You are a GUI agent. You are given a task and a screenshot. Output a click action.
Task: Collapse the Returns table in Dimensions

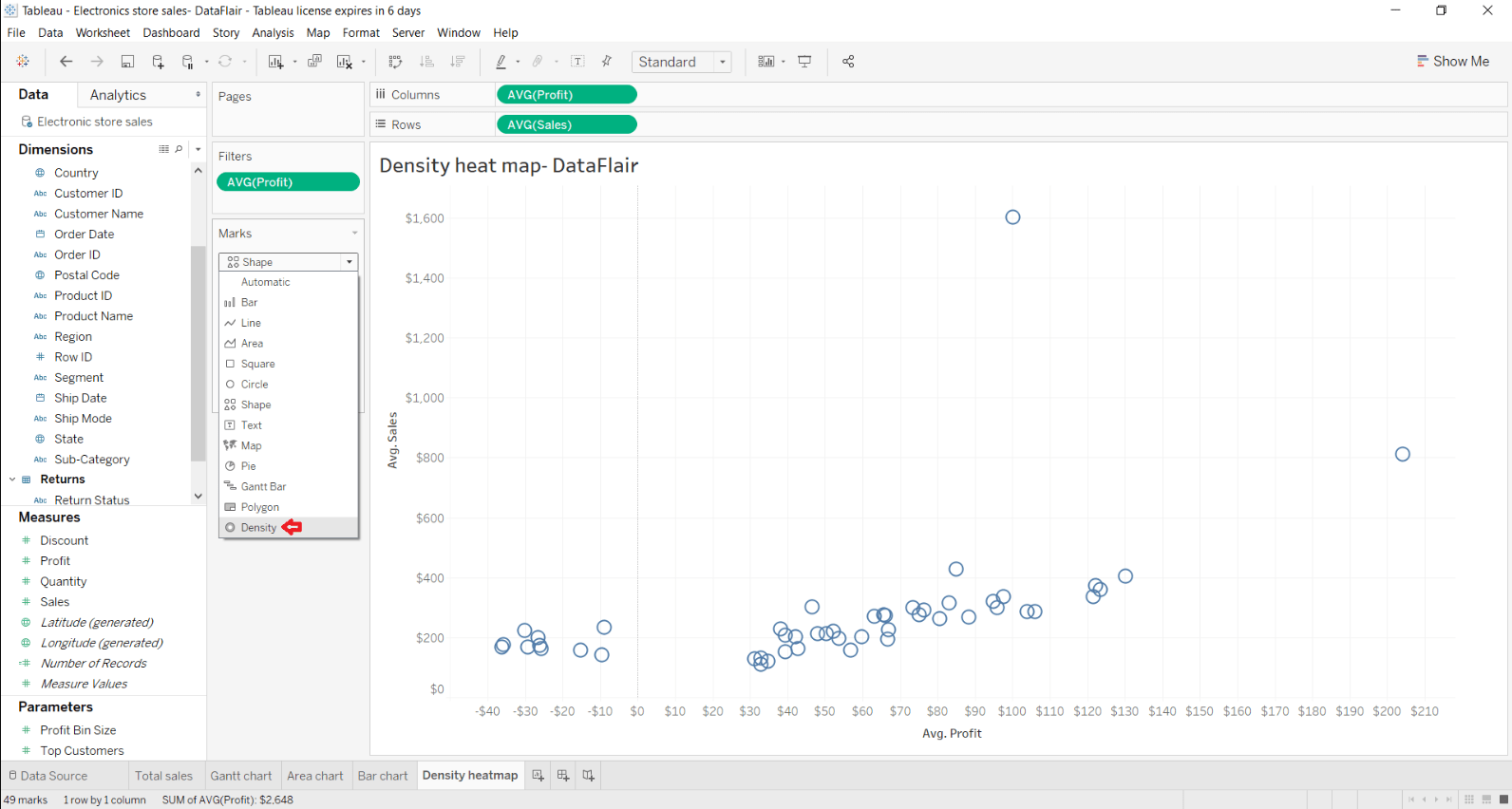point(12,480)
